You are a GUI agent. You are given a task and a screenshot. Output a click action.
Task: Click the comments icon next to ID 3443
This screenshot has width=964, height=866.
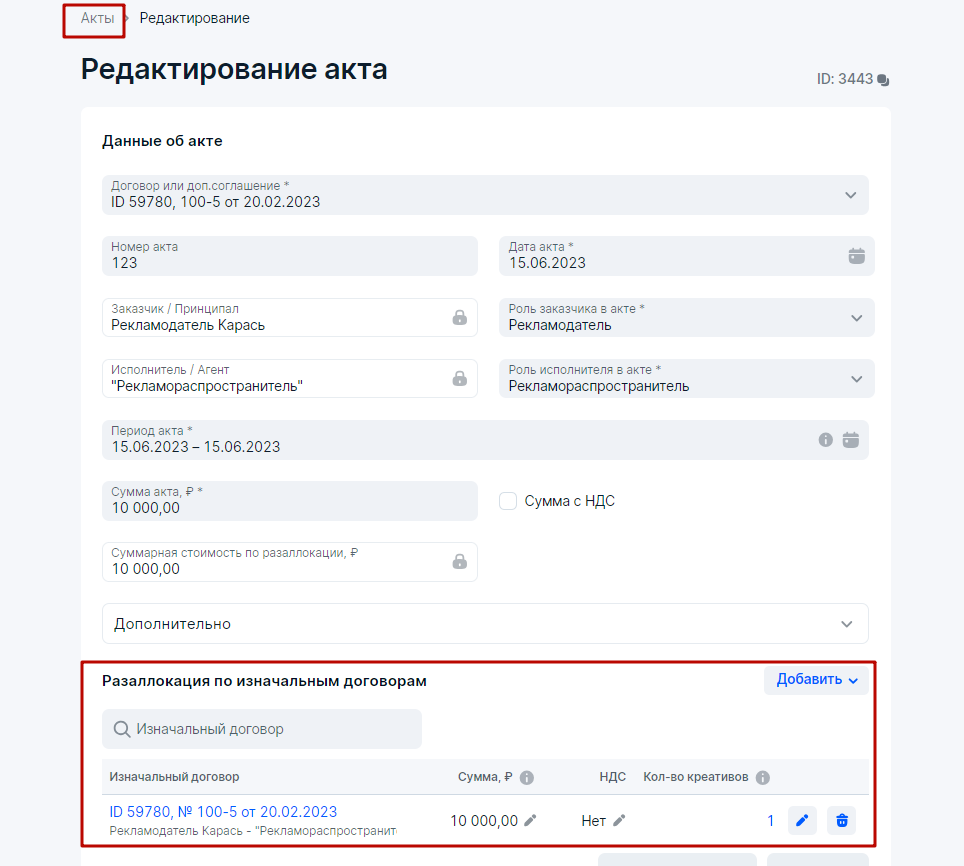883,80
